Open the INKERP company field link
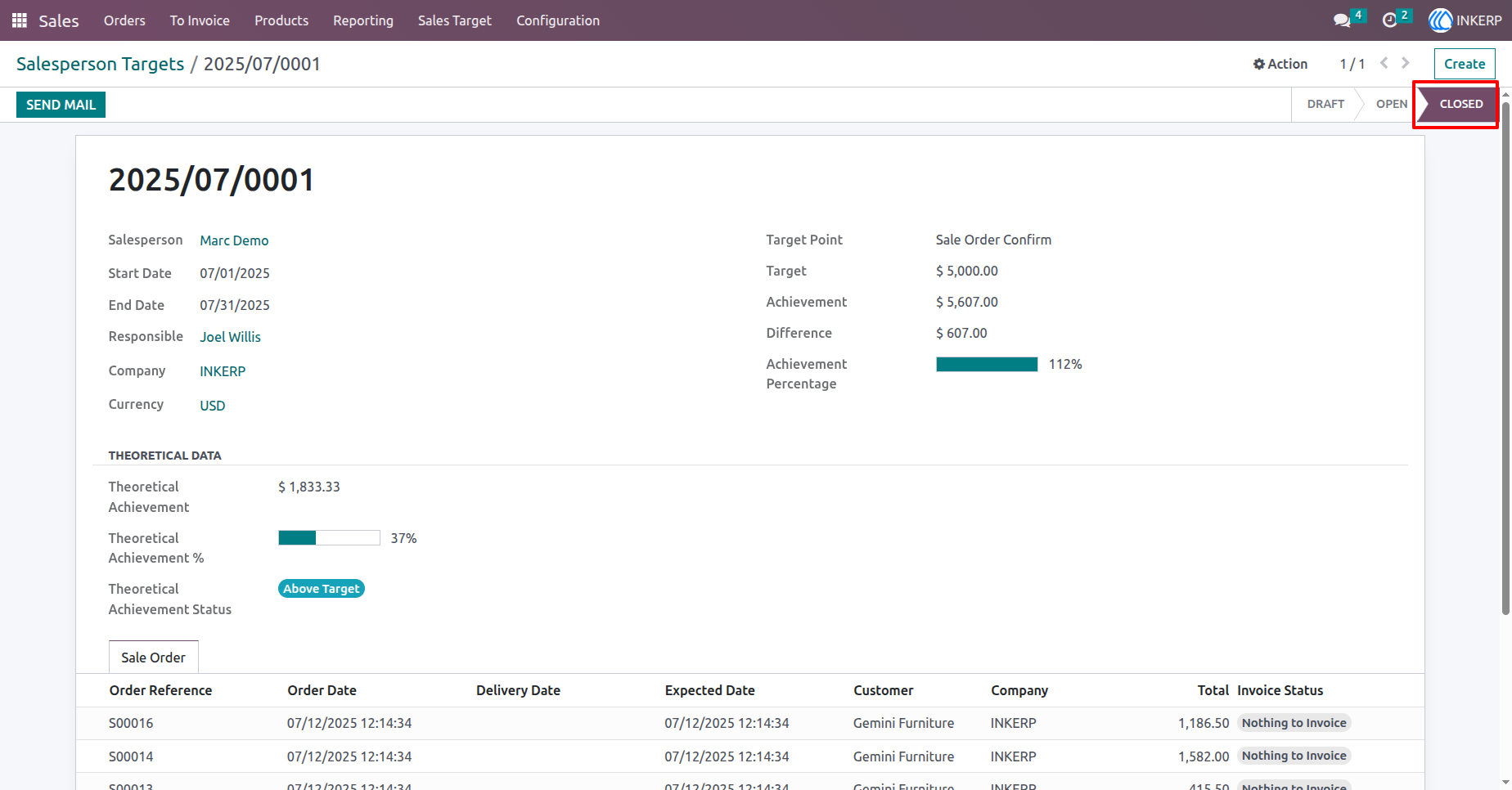The image size is (1512, 790). click(x=223, y=371)
